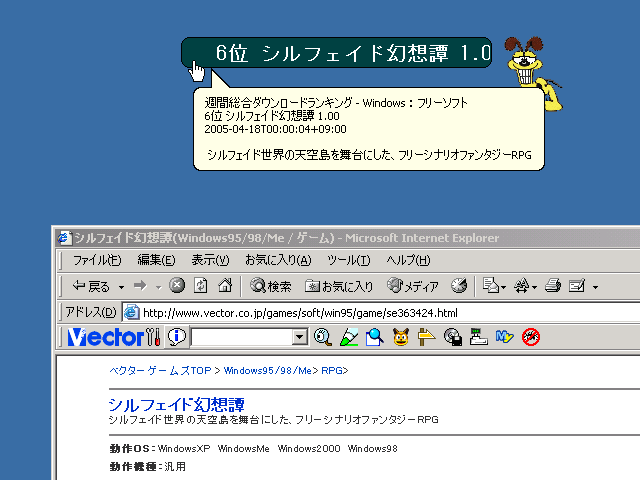The image size is (640, 480).
Task: Open the お気に入り(A) menu
Action: [x=278, y=260]
